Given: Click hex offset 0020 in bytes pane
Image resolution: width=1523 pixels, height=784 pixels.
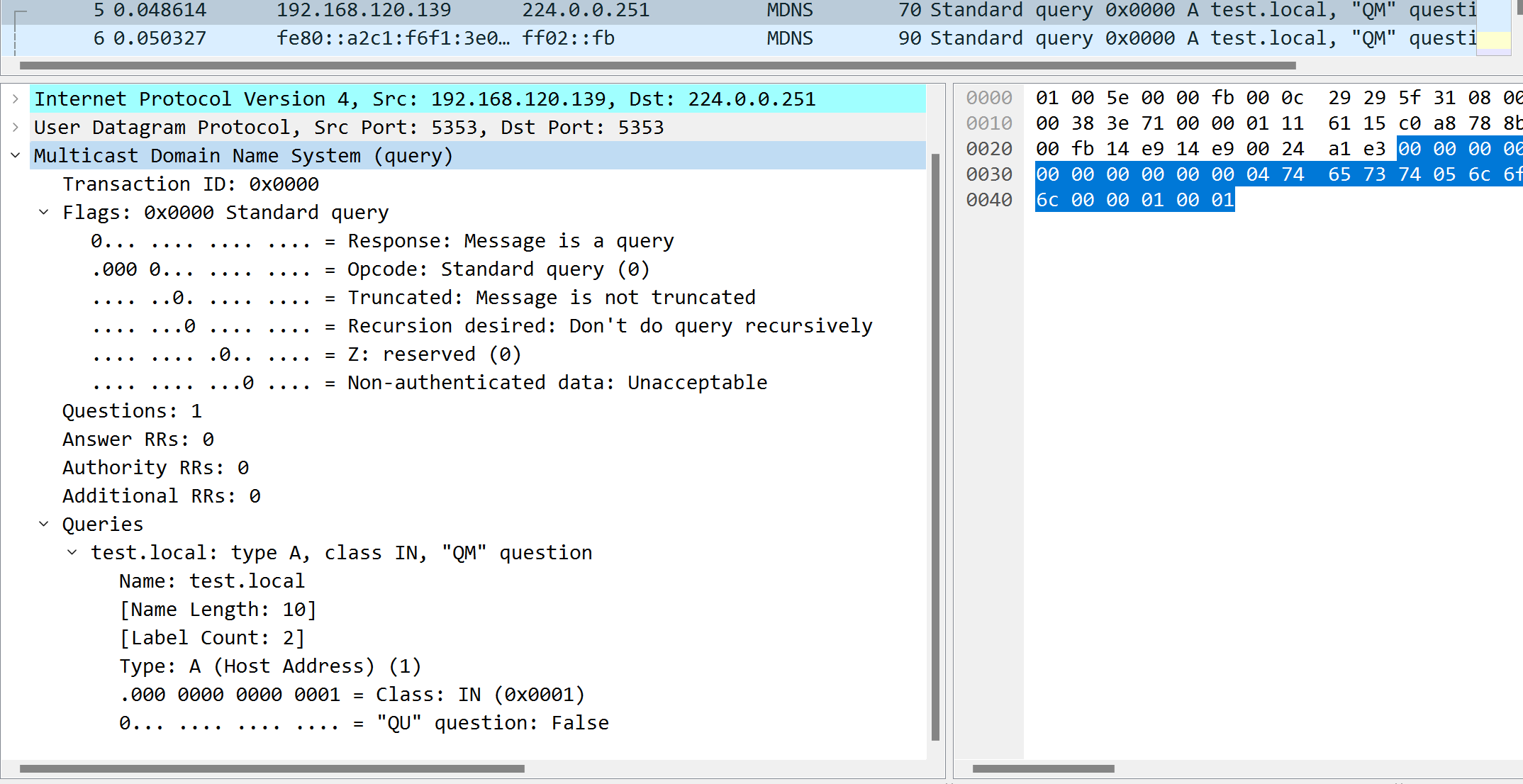Looking at the screenshot, I should pyautogui.click(x=989, y=149).
